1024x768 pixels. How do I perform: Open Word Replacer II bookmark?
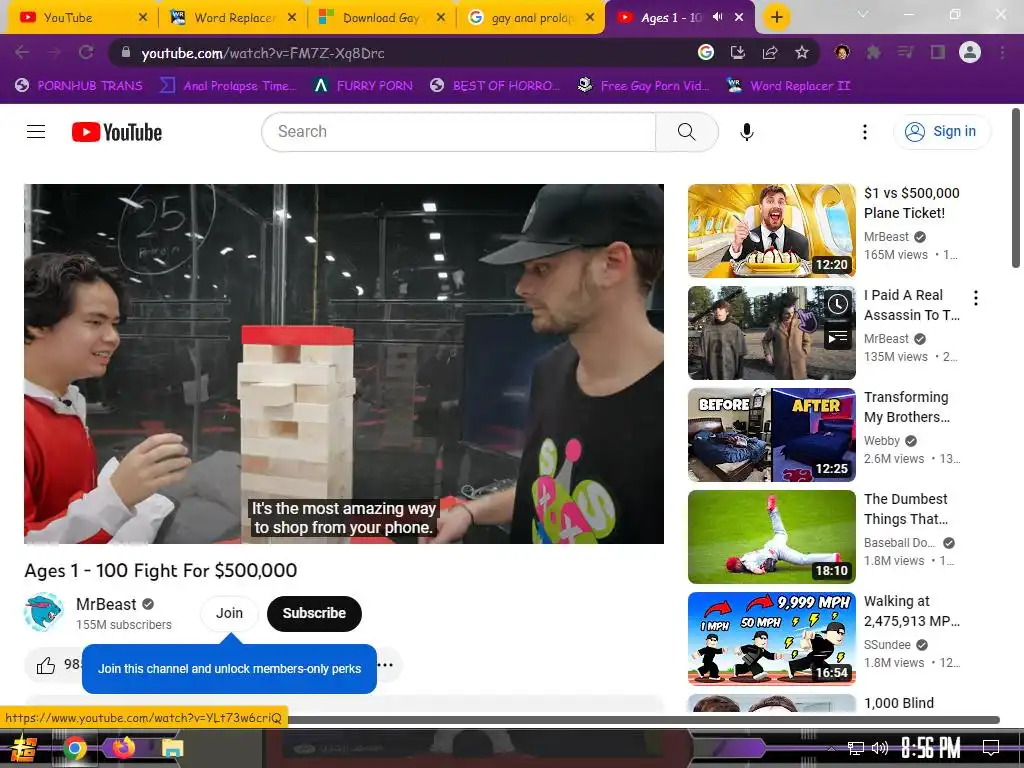coord(789,86)
